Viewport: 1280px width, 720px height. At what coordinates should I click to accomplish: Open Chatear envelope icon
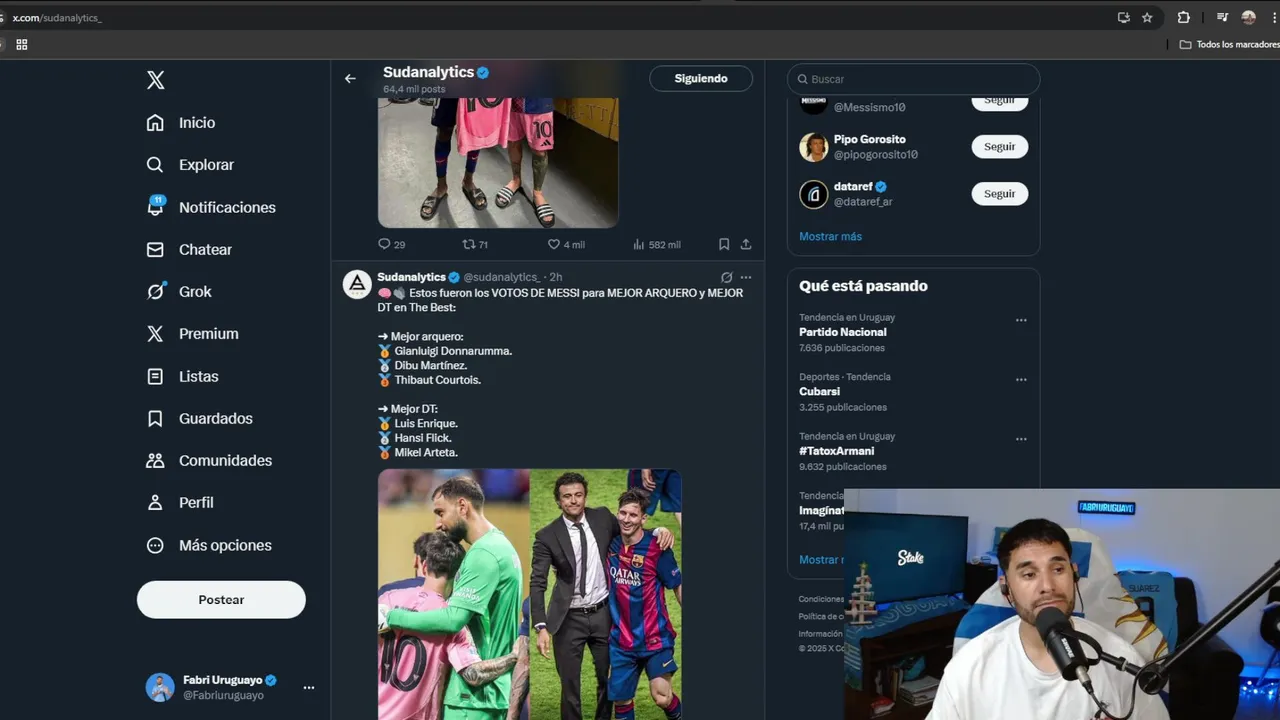[x=155, y=250]
